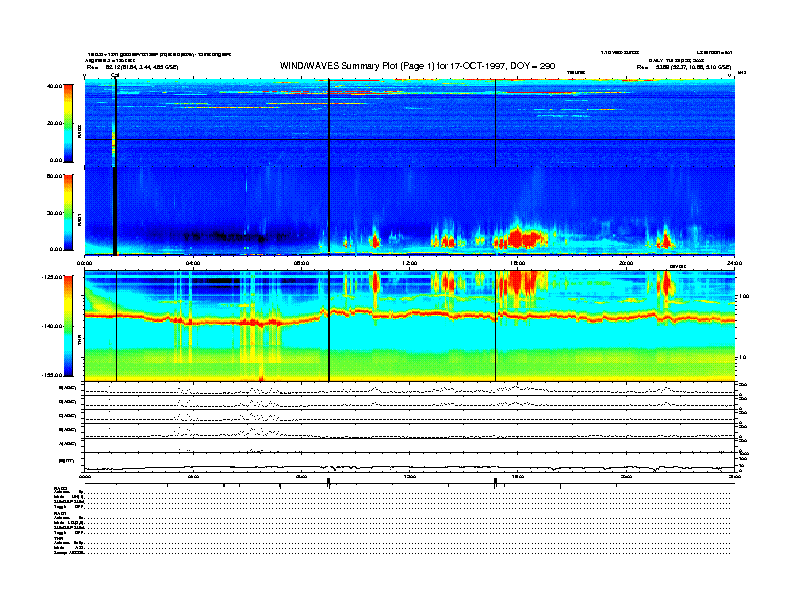792x612 pixels.
Task: Click the "-125.00" color scale value
Action: 52,277
